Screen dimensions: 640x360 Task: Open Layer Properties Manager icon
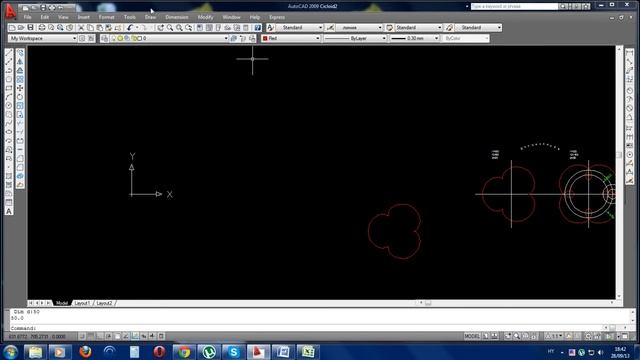[105, 38]
